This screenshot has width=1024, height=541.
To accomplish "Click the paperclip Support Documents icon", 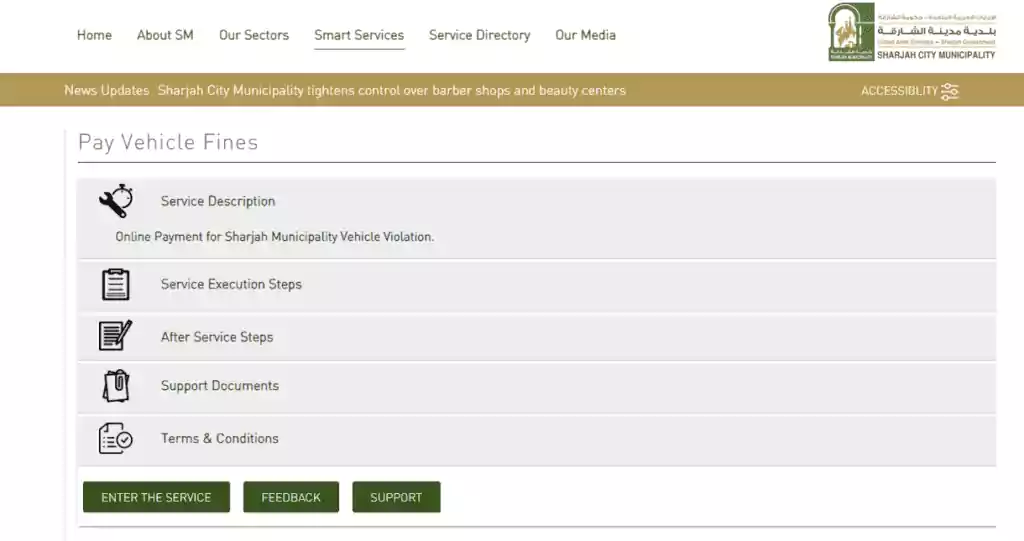I will 116,385.
